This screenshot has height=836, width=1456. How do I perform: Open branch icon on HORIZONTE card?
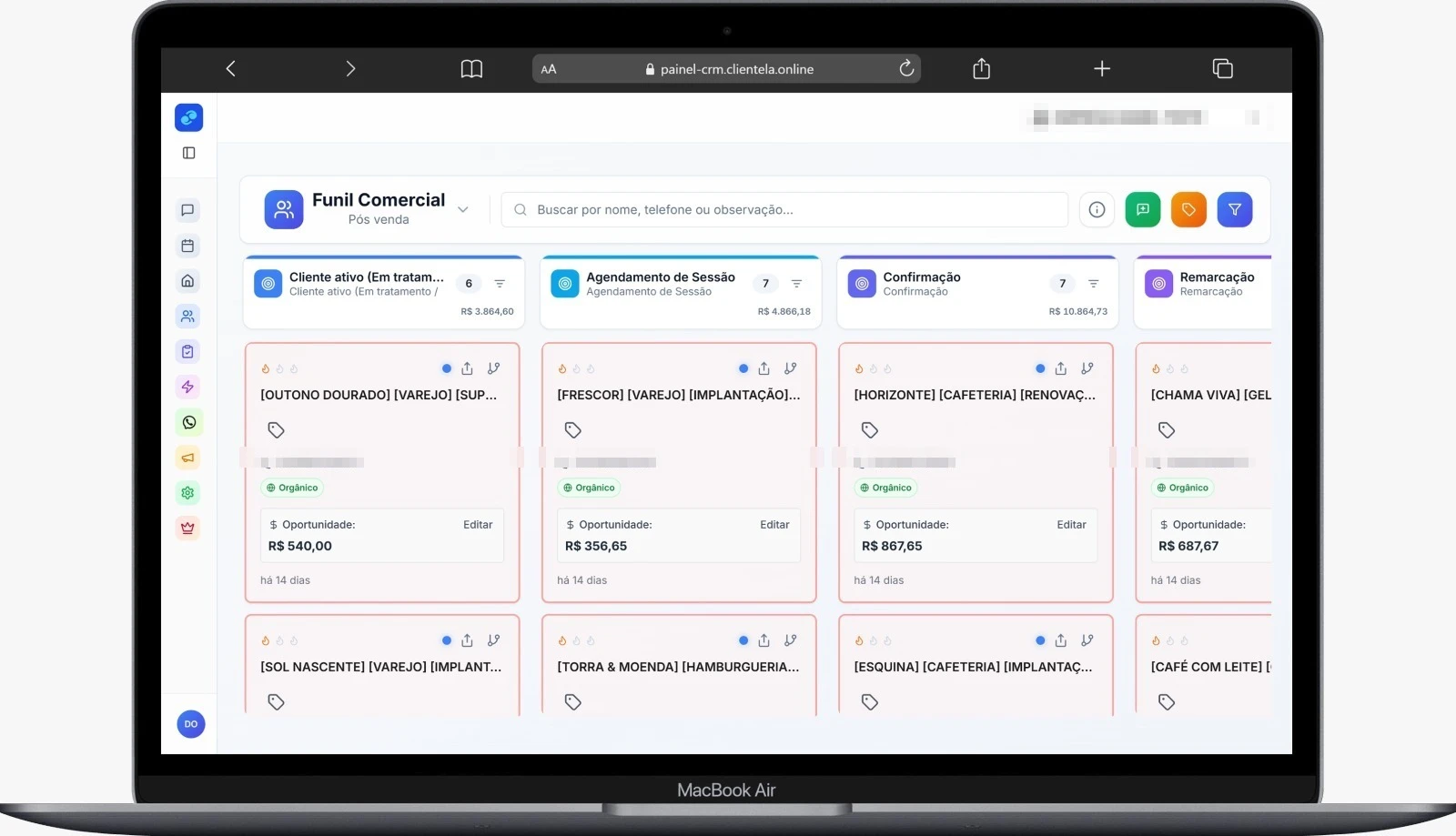1087,368
